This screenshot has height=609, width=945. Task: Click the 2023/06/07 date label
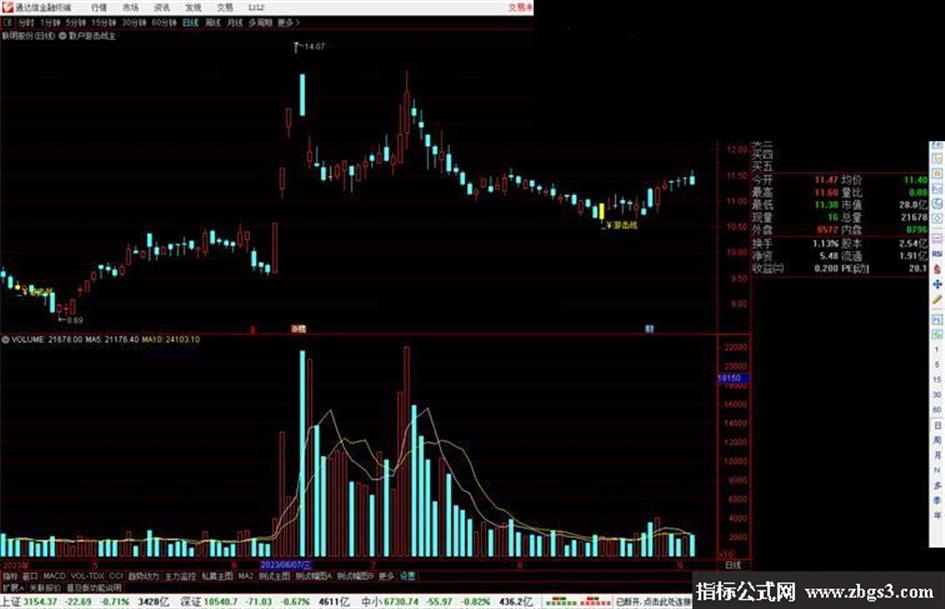286,566
